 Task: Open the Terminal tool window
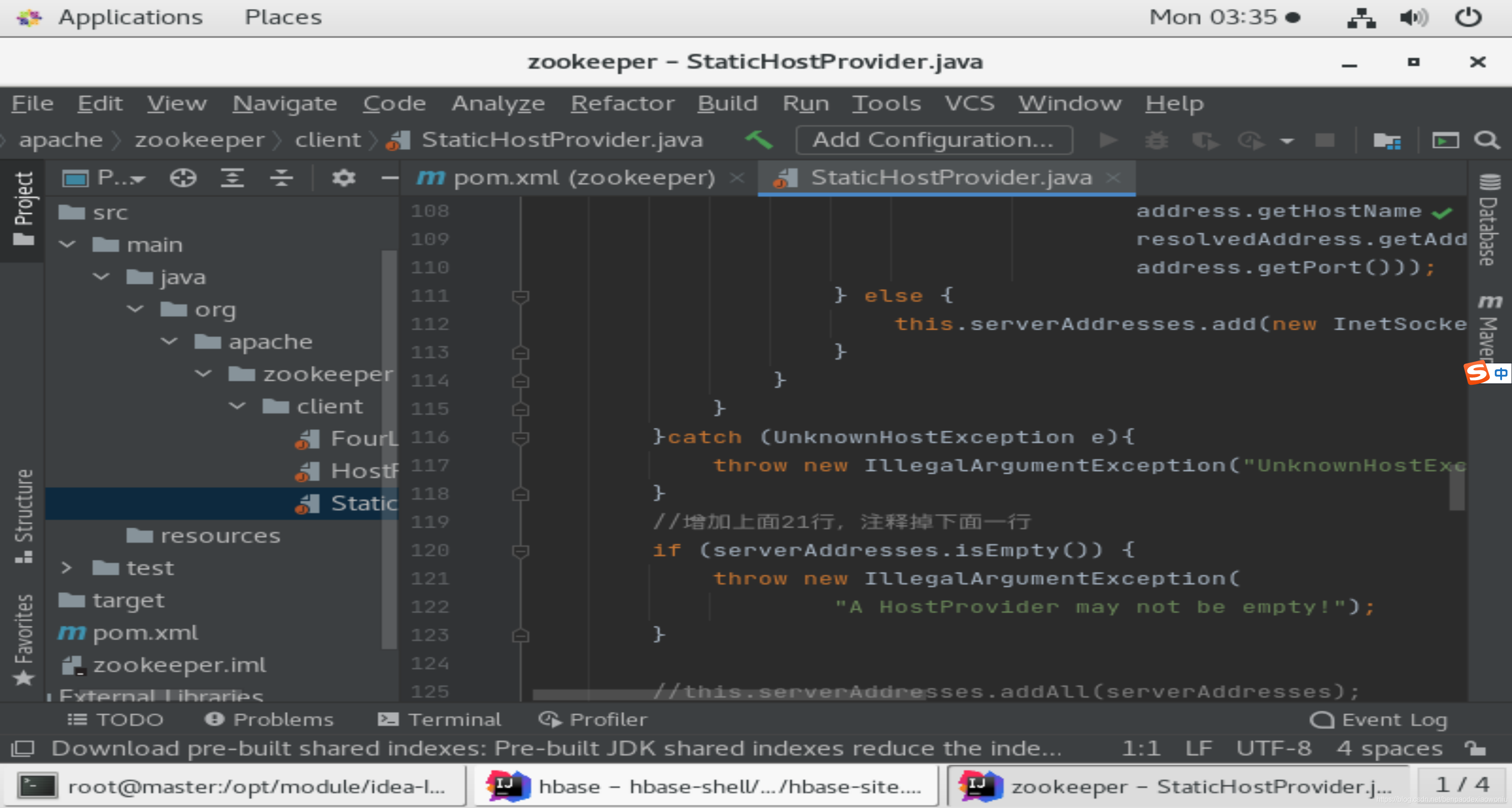coord(440,719)
